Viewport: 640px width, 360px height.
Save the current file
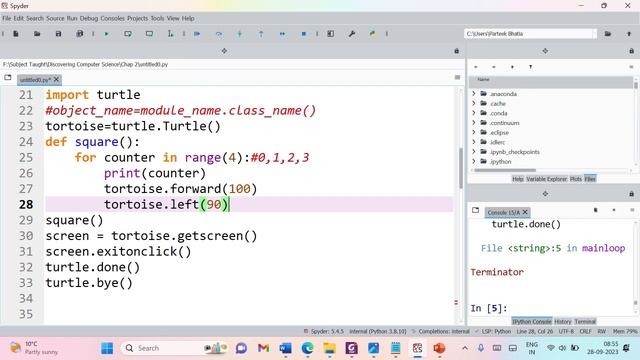point(58,34)
